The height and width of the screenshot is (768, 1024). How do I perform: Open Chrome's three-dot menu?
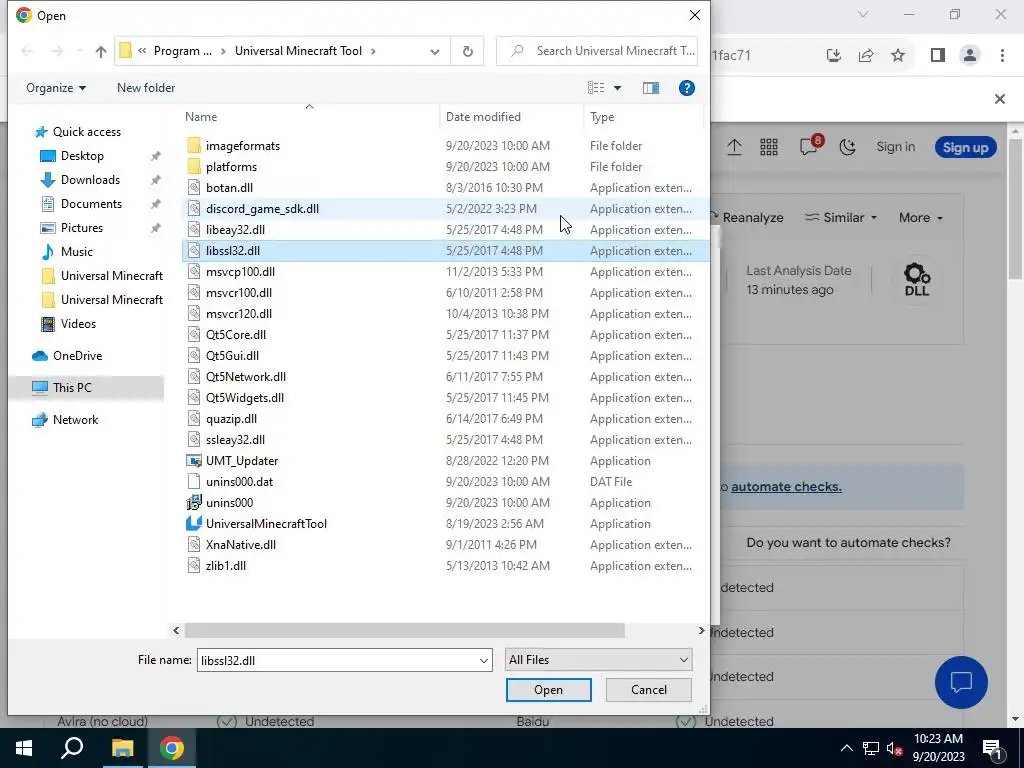tap(1002, 56)
